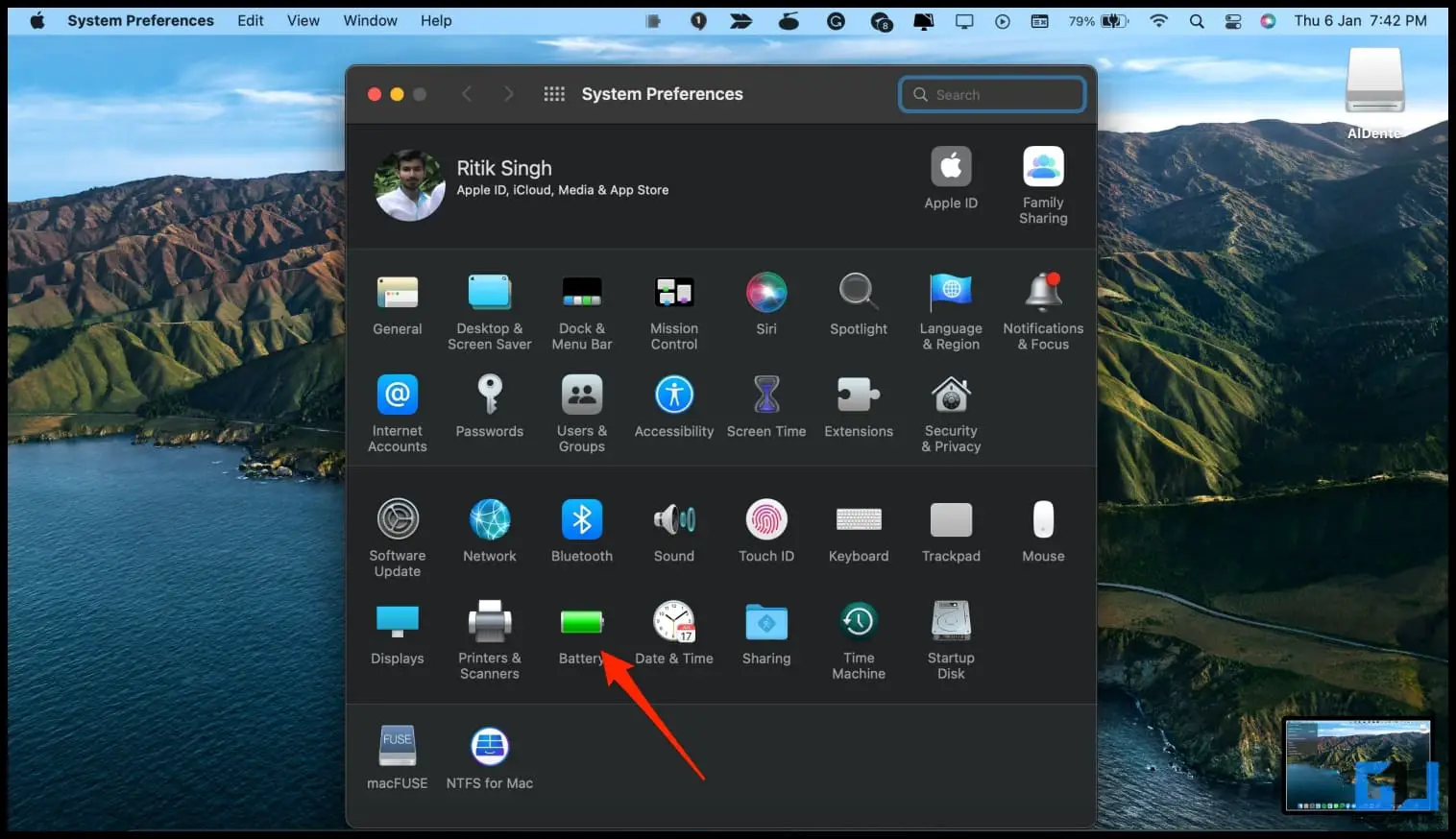
Task: Open the Window menu
Action: (371, 20)
